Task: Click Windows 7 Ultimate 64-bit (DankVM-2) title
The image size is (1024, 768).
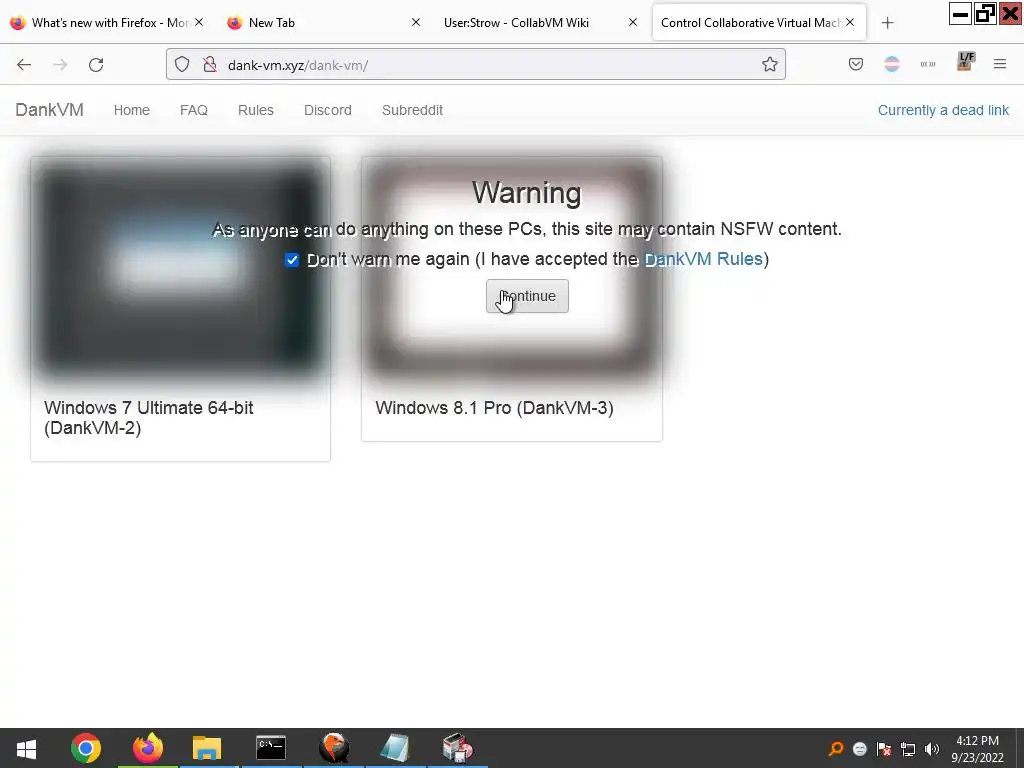Action: (149, 418)
